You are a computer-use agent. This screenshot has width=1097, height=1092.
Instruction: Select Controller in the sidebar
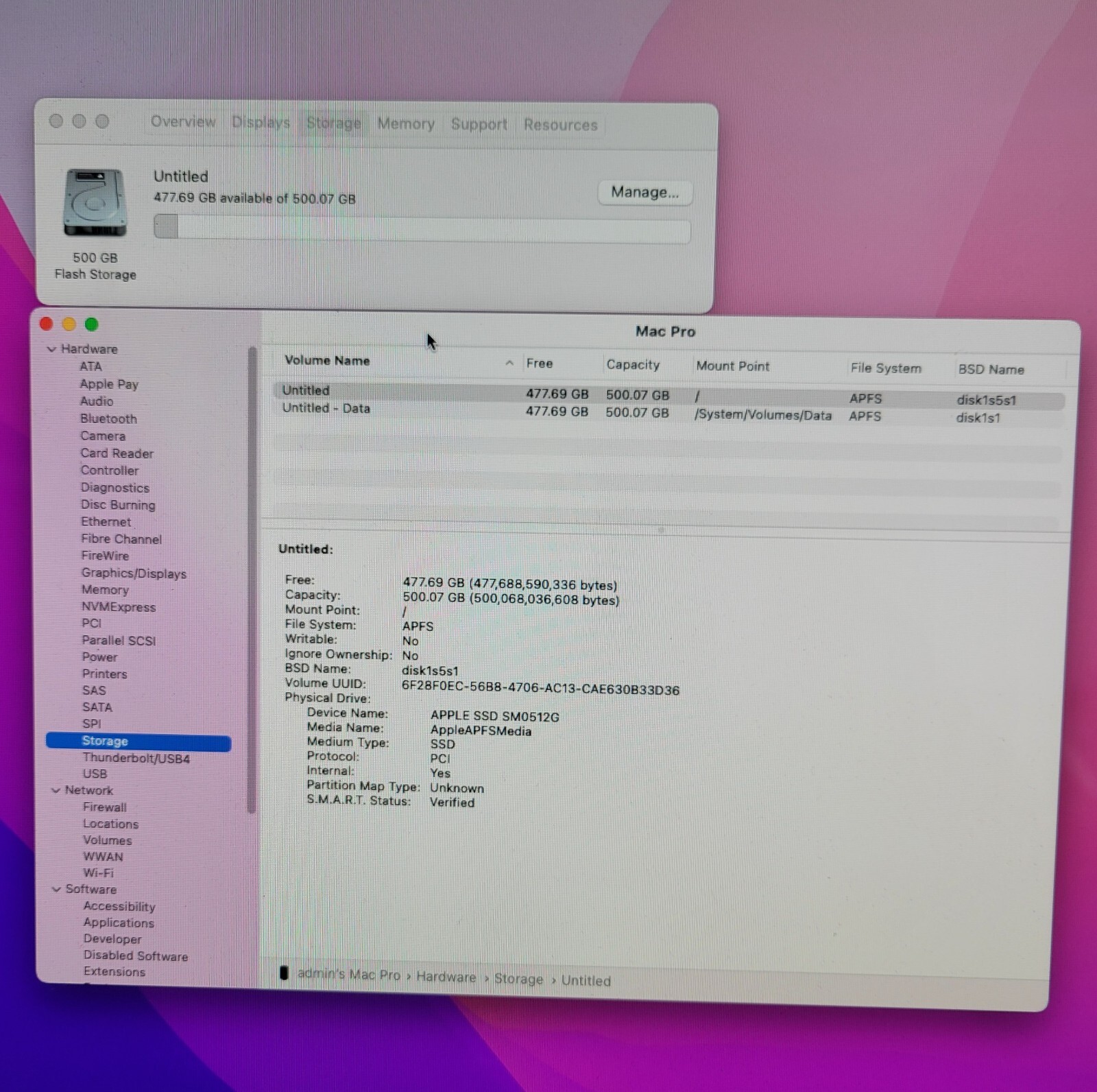pyautogui.click(x=110, y=471)
